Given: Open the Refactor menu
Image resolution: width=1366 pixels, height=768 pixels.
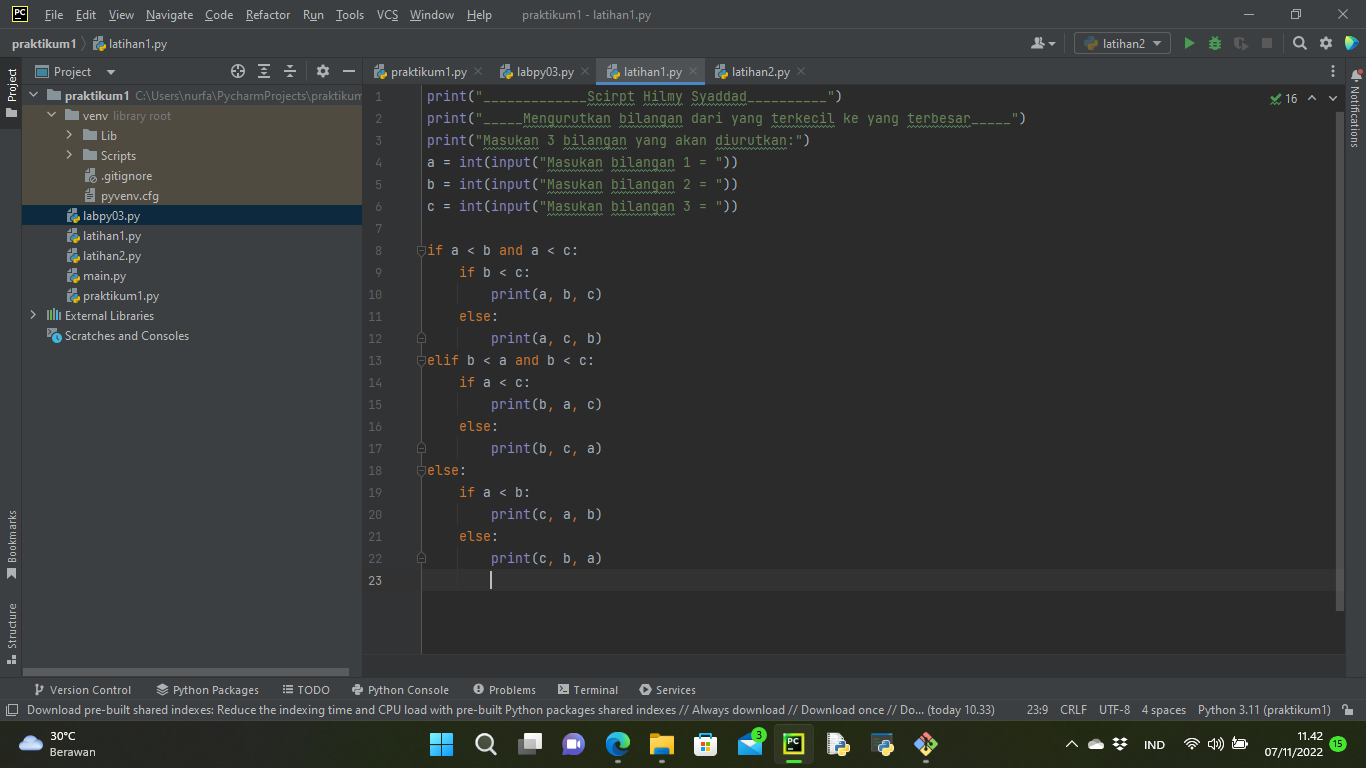Looking at the screenshot, I should point(267,15).
